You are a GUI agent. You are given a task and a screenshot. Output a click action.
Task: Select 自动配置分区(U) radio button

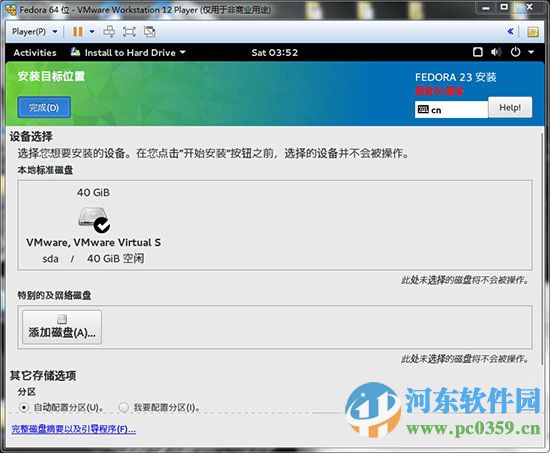pos(24,408)
